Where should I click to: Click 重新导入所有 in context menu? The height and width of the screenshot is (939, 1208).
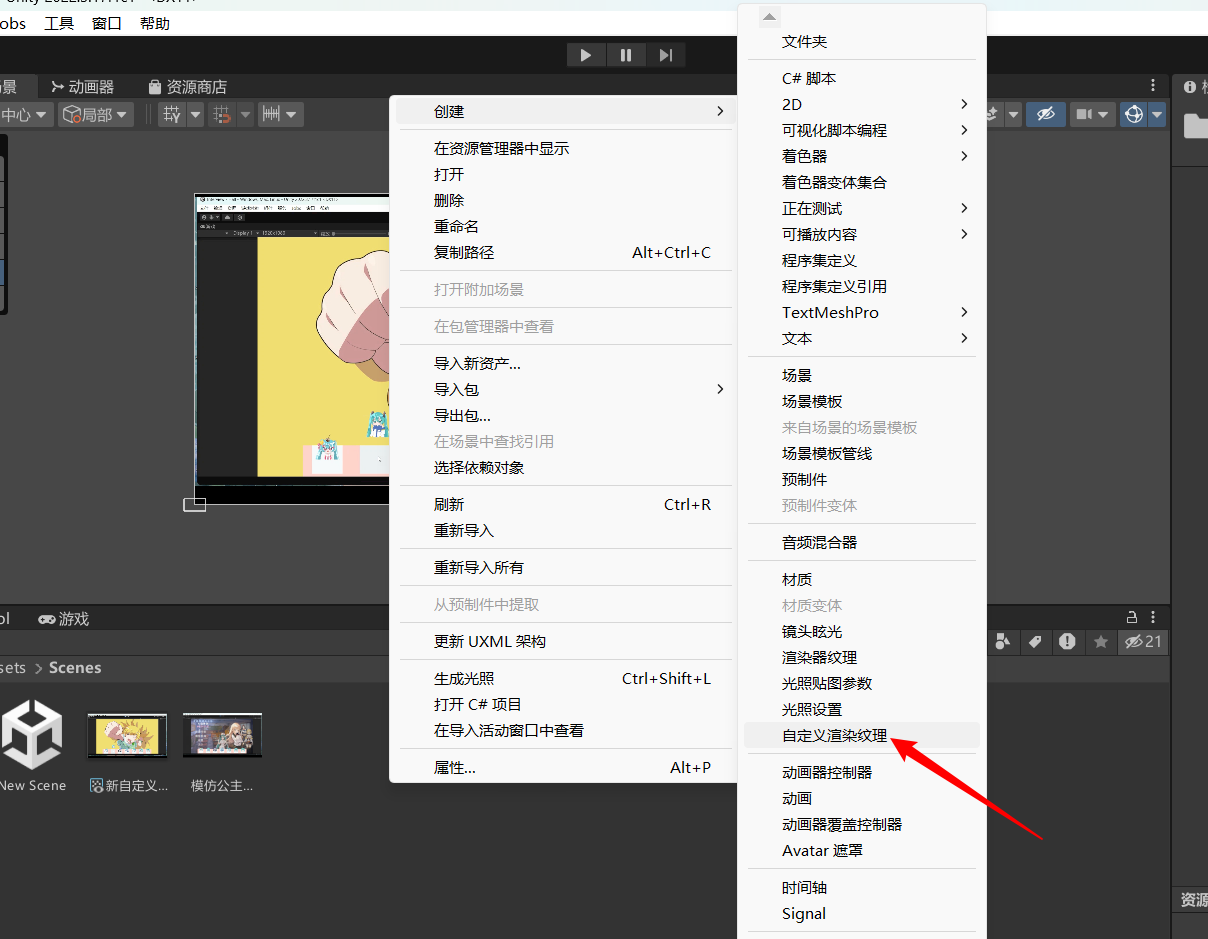[566, 567]
